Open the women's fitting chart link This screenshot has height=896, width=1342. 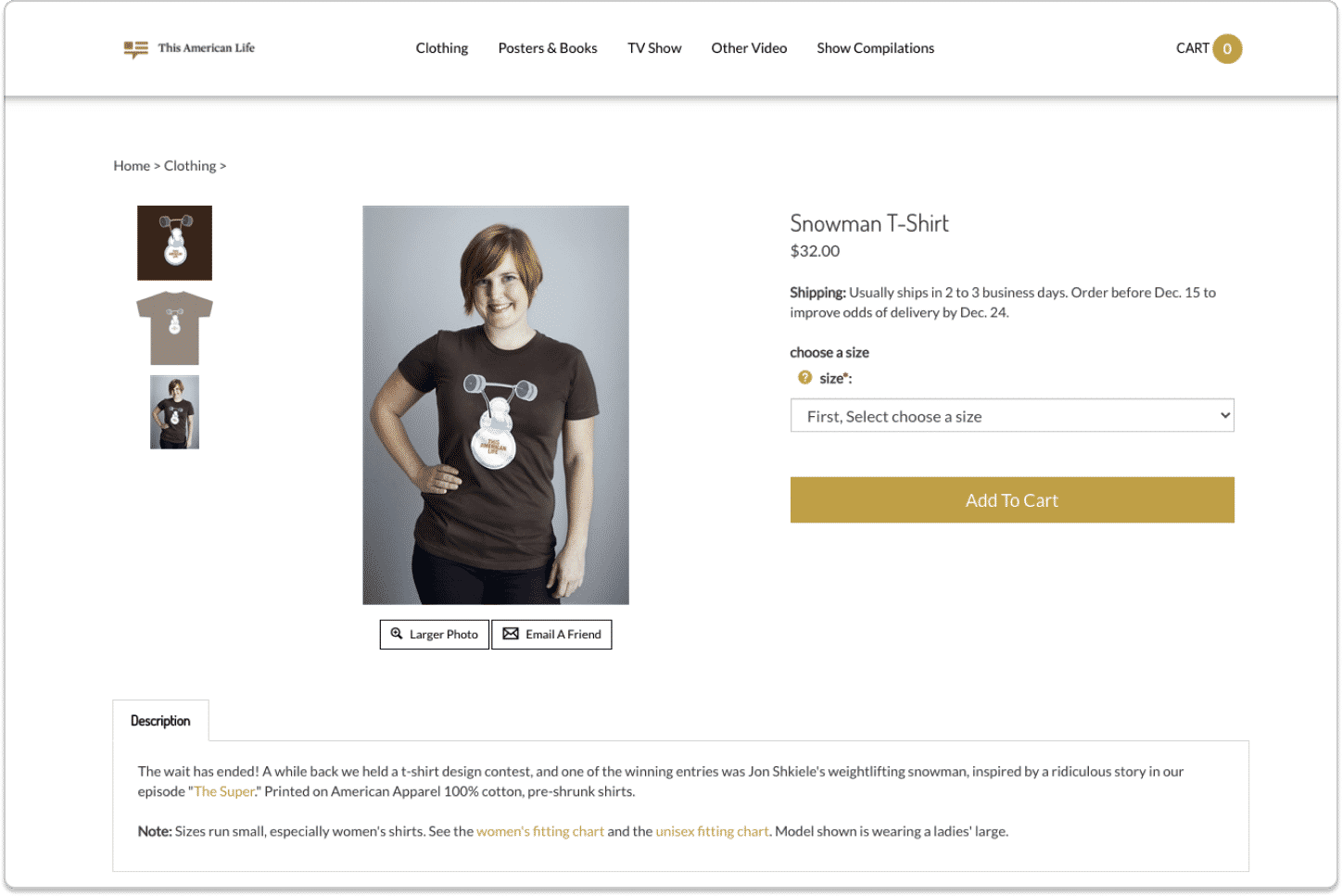[540, 831]
